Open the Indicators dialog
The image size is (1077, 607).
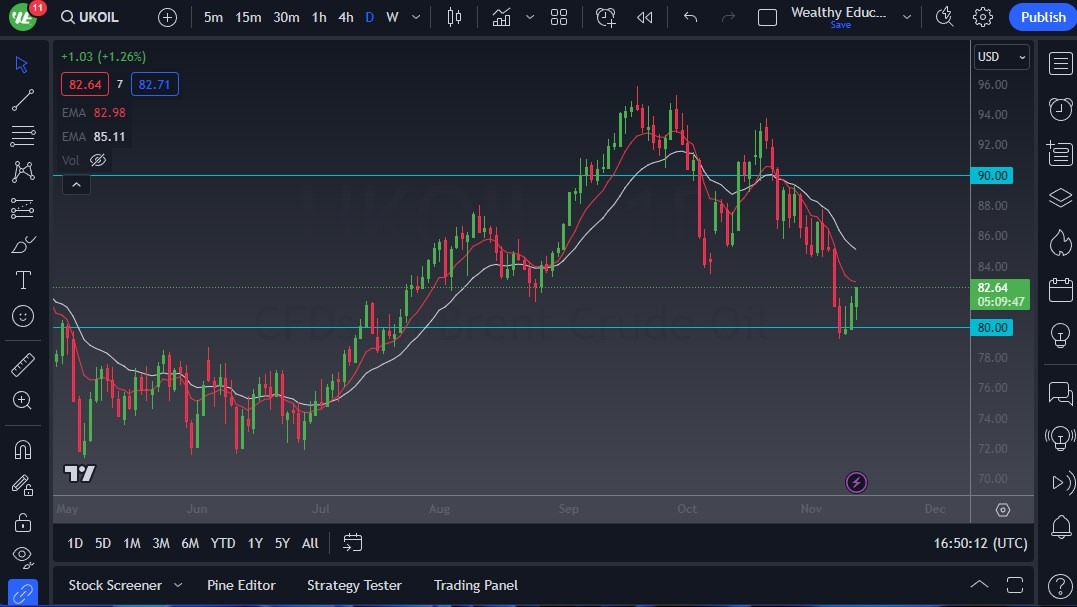pyautogui.click(x=501, y=17)
